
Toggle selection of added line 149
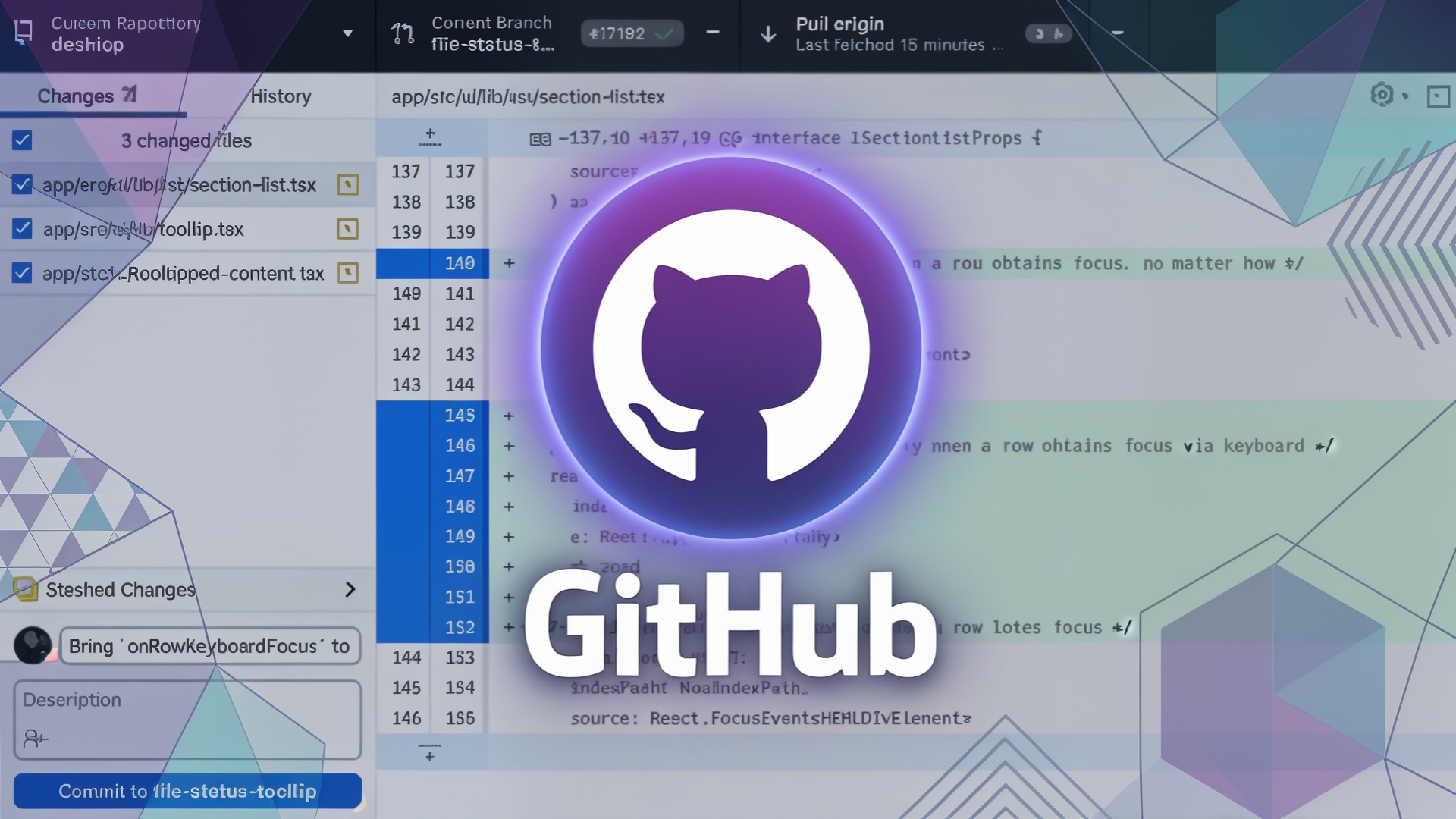(432, 537)
